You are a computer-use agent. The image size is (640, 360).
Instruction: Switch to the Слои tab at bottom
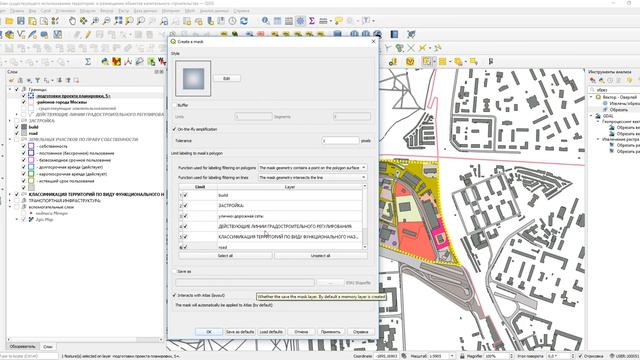tap(48, 347)
